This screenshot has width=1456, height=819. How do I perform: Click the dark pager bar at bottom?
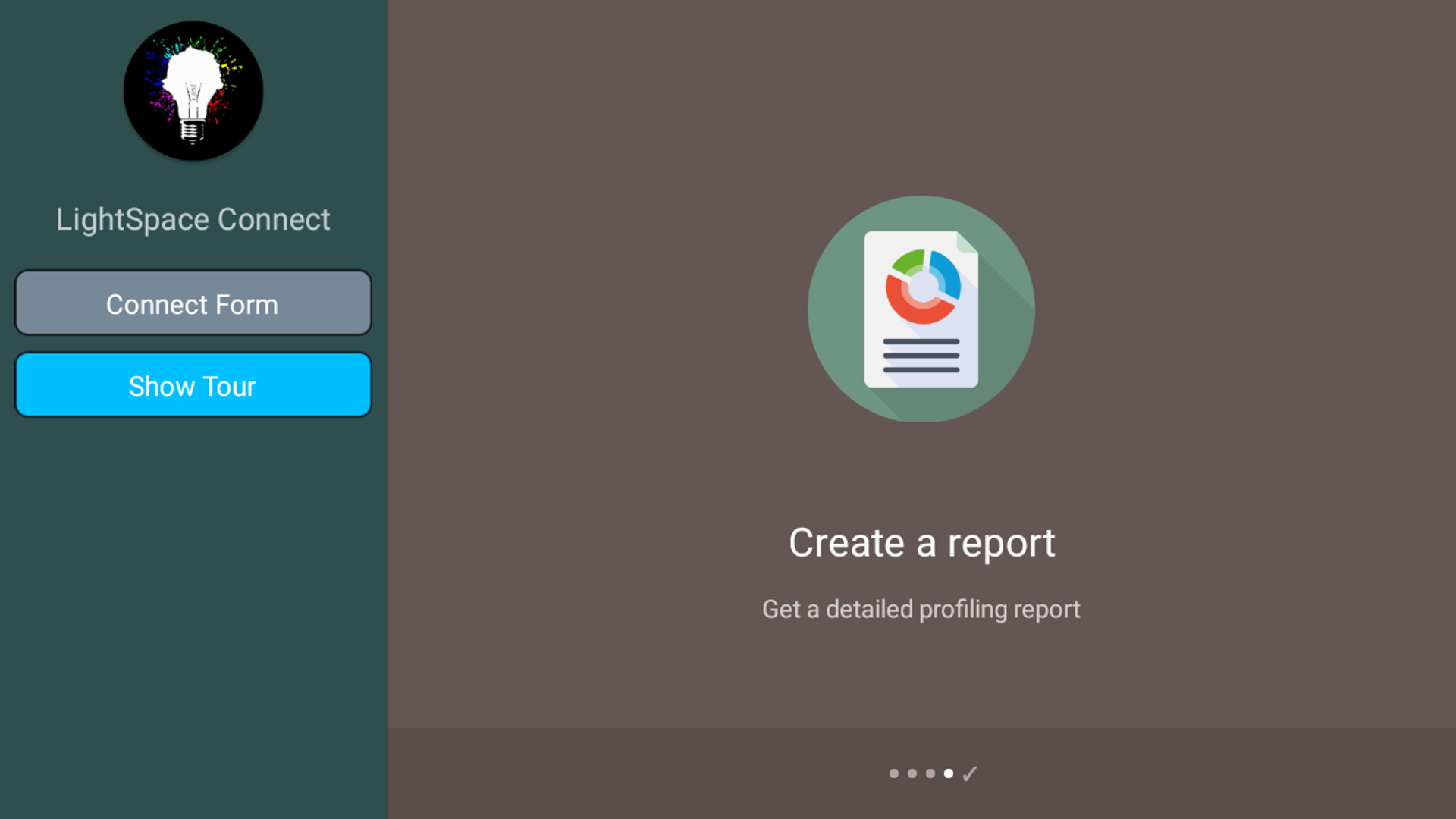click(x=607, y=773)
